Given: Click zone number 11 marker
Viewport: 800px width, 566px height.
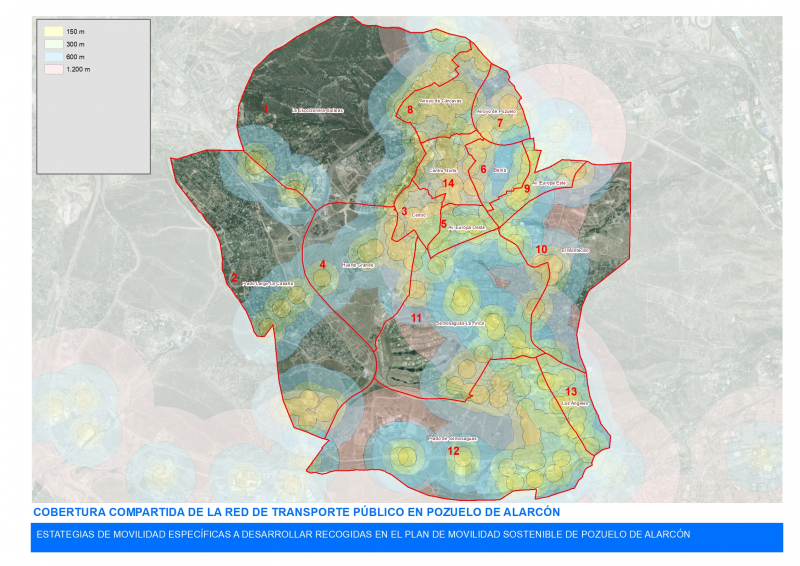Looking at the screenshot, I should 416,318.
